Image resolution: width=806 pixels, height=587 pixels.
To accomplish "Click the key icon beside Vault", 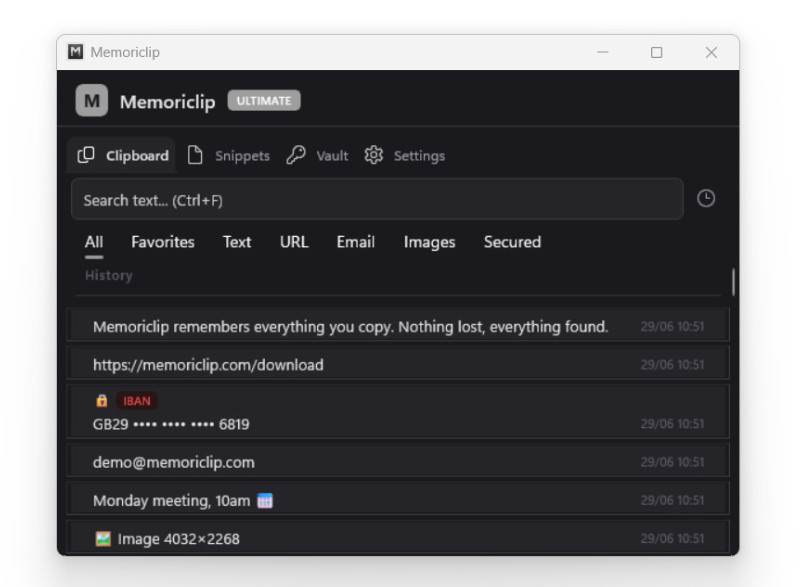I will pyautogui.click(x=296, y=155).
